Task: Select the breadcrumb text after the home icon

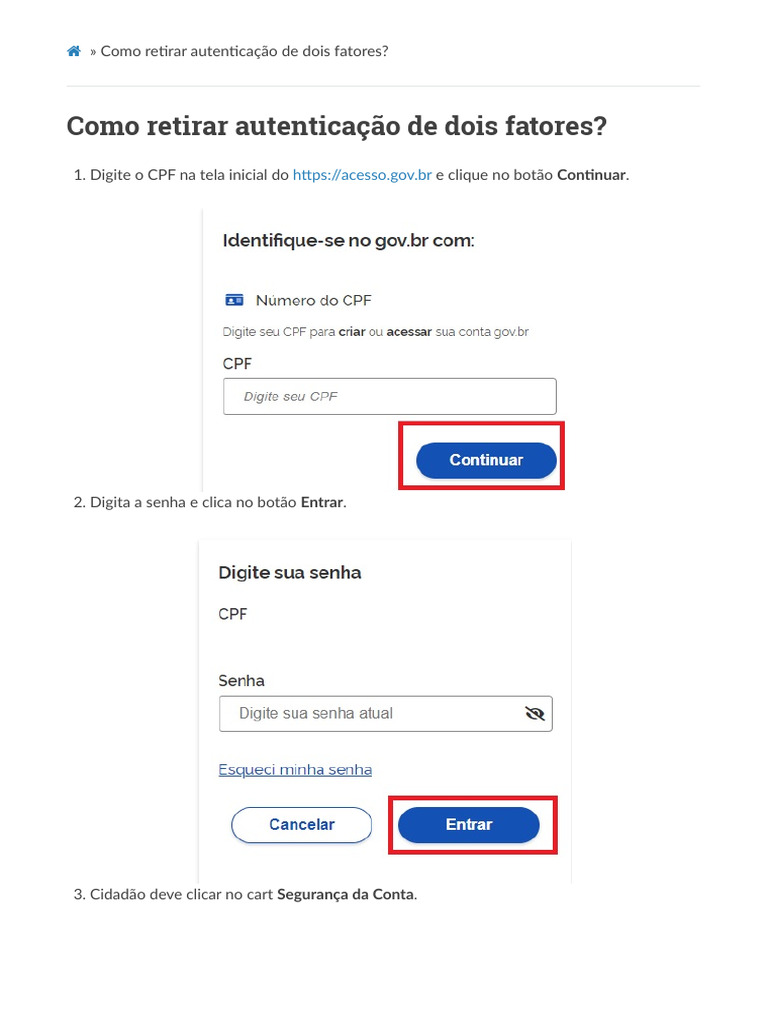Action: pyautogui.click(x=244, y=51)
